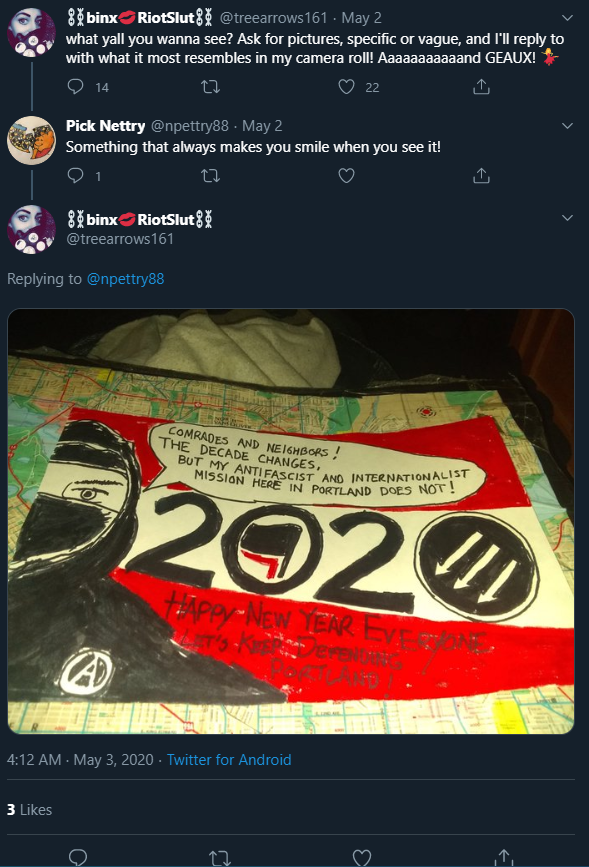Open more options on Pick Nettry's tweet
Screen dimensions: 589x867
pos(567,126)
